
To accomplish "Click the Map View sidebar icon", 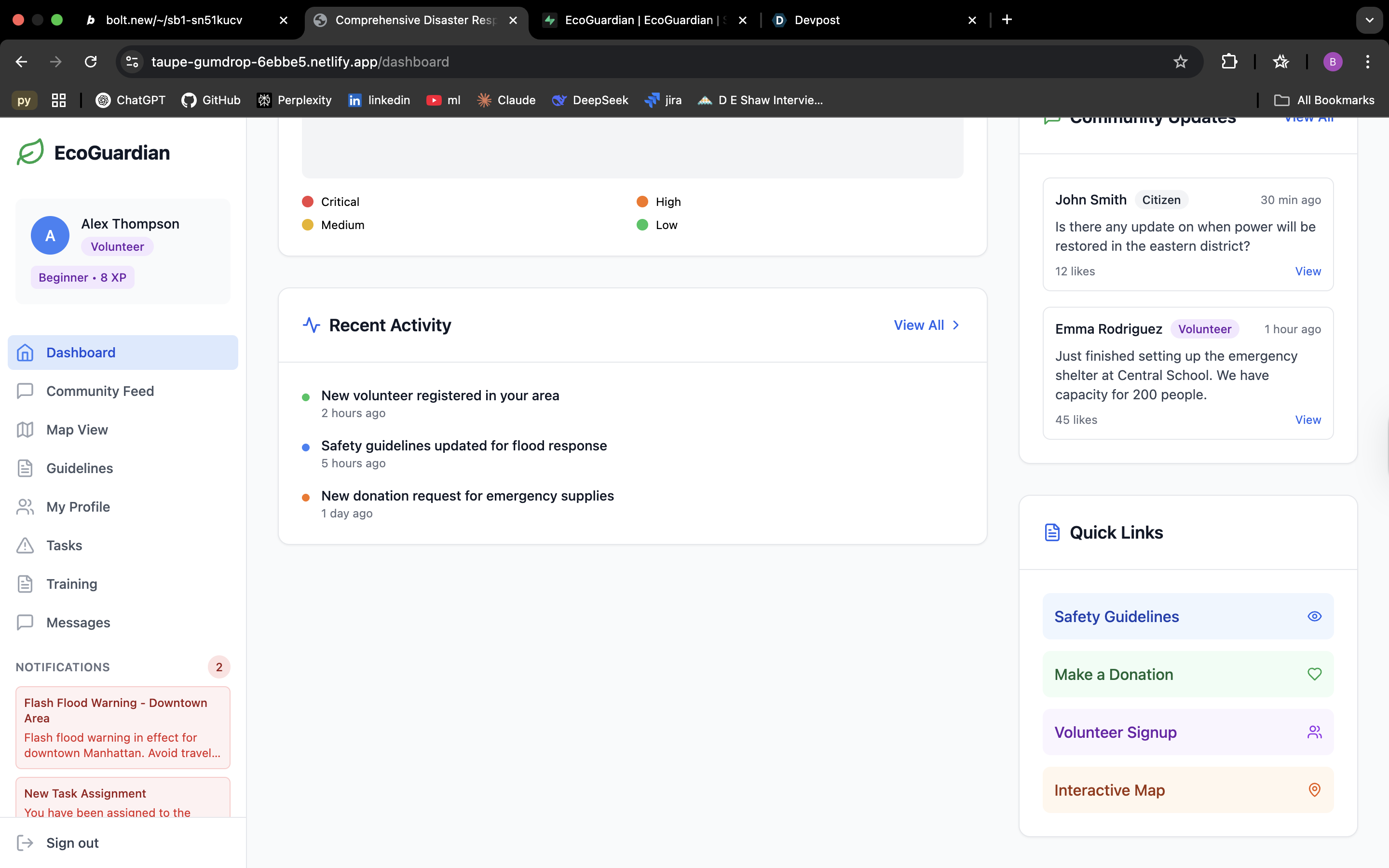I will pos(25,429).
